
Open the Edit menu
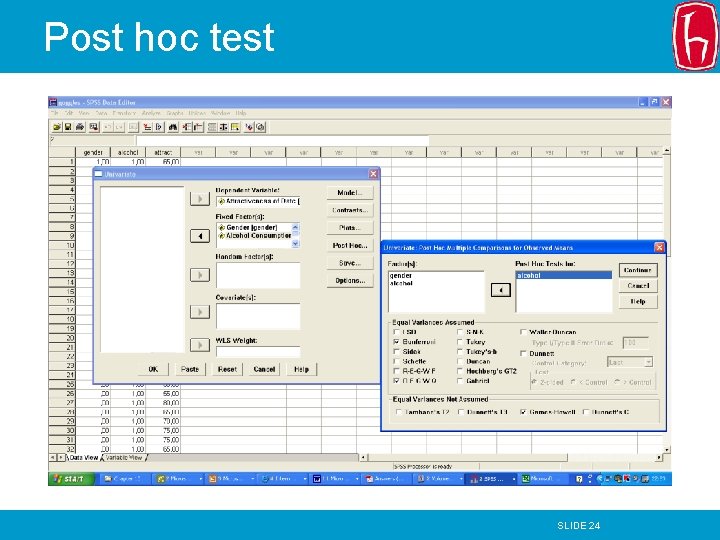coord(69,113)
